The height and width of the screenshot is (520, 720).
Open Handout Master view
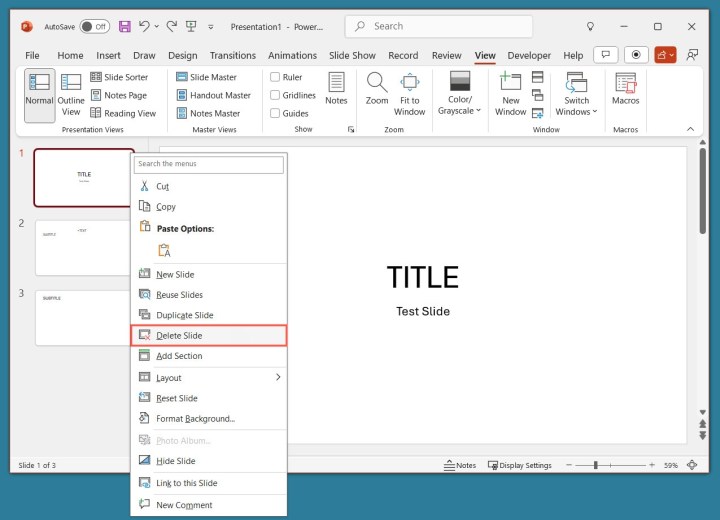coord(214,95)
